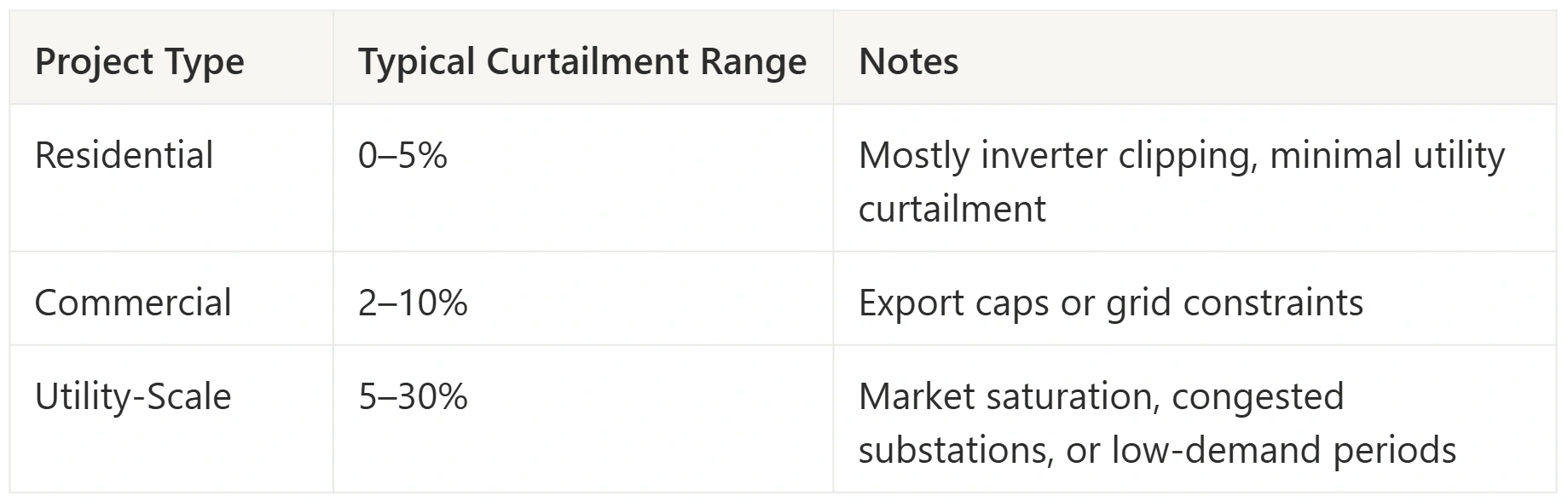The width and height of the screenshot is (1568, 502).
Task: Click the Notes column header
Action: coord(908,62)
